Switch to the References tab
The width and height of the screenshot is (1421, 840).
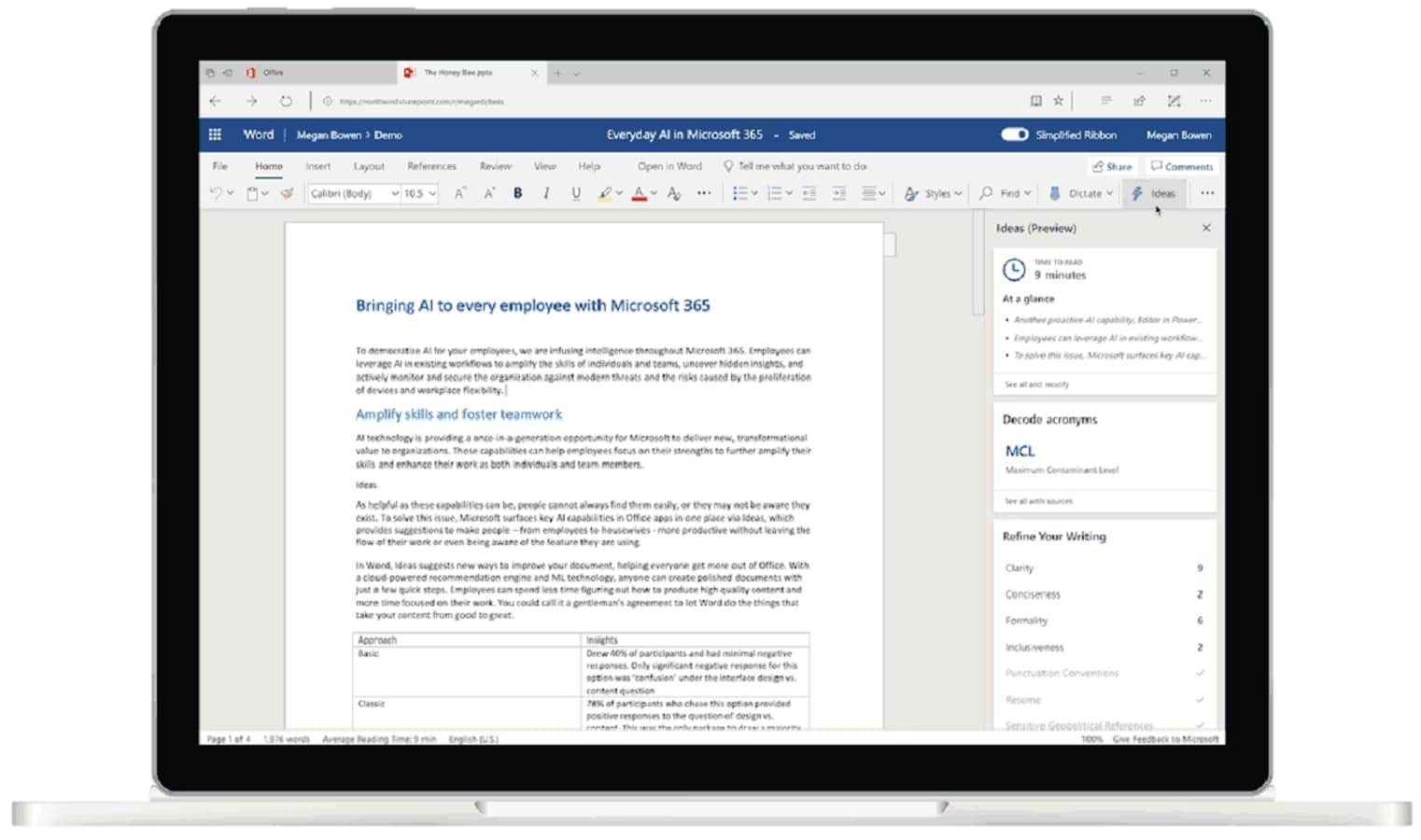431,166
